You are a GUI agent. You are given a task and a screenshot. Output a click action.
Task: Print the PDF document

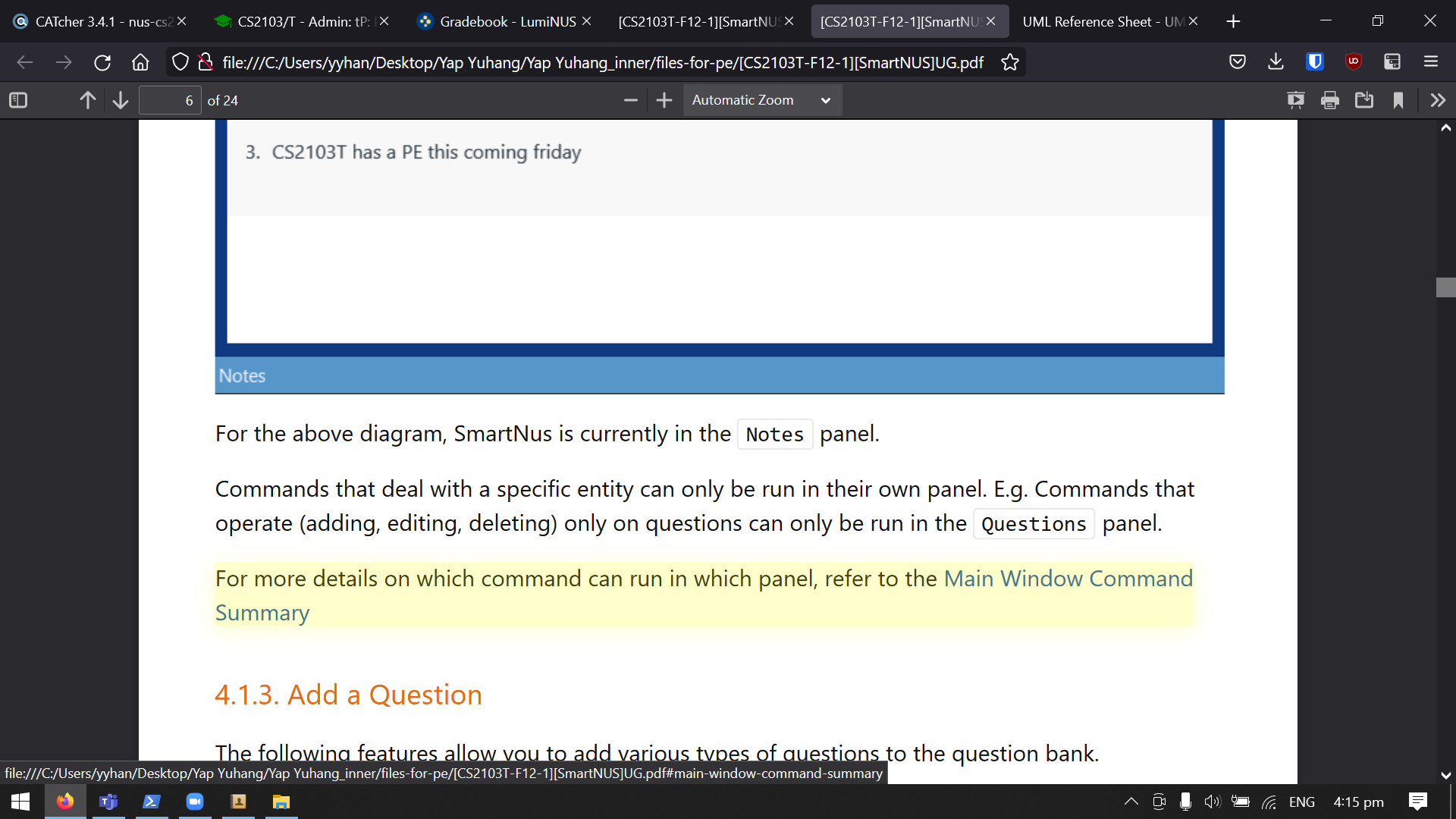[x=1329, y=100]
